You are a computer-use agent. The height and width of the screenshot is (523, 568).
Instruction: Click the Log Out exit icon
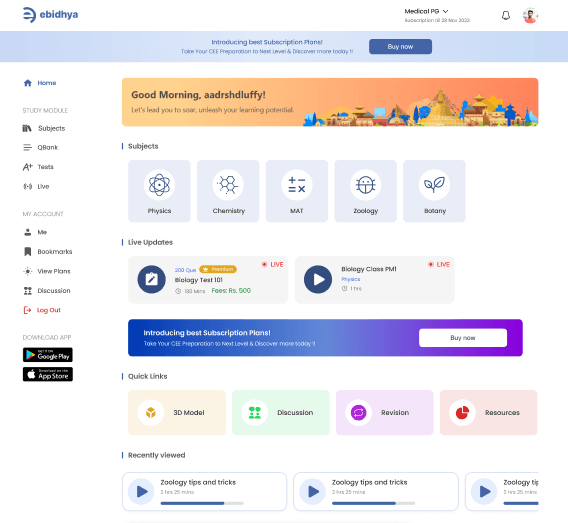pyautogui.click(x=27, y=310)
